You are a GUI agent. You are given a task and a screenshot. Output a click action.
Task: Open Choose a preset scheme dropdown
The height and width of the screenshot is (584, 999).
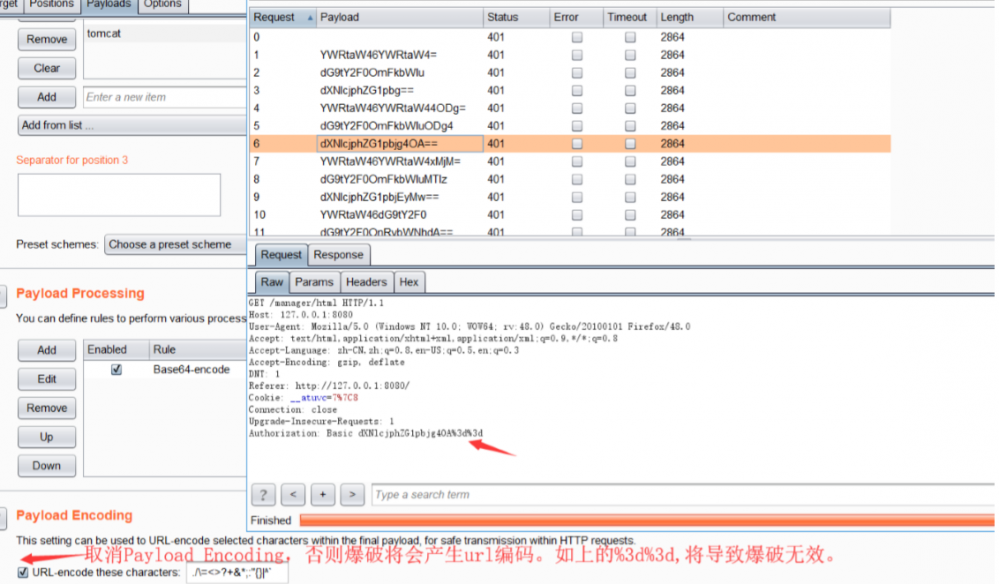coord(175,245)
